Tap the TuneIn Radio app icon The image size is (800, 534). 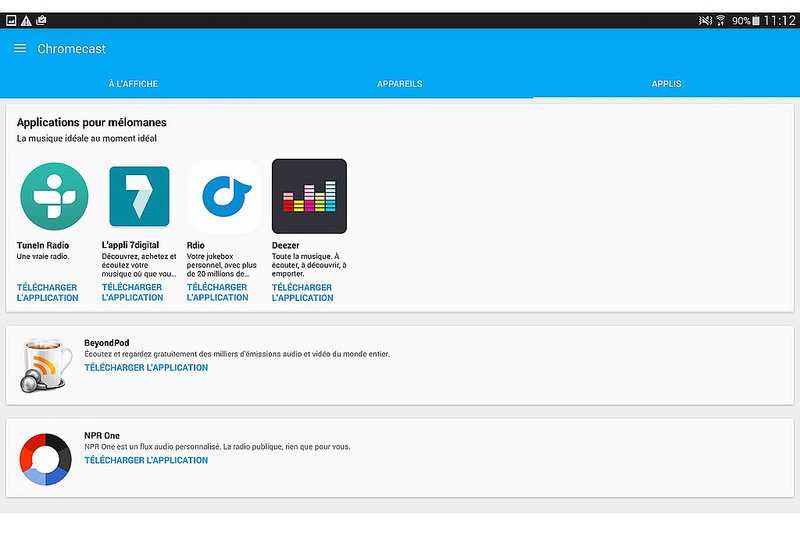54,196
